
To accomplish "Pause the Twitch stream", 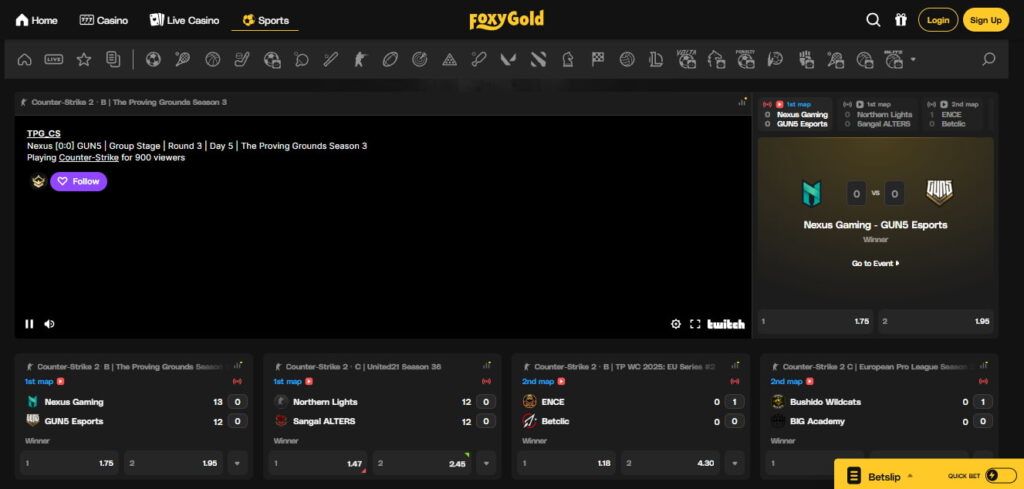I will (x=29, y=324).
